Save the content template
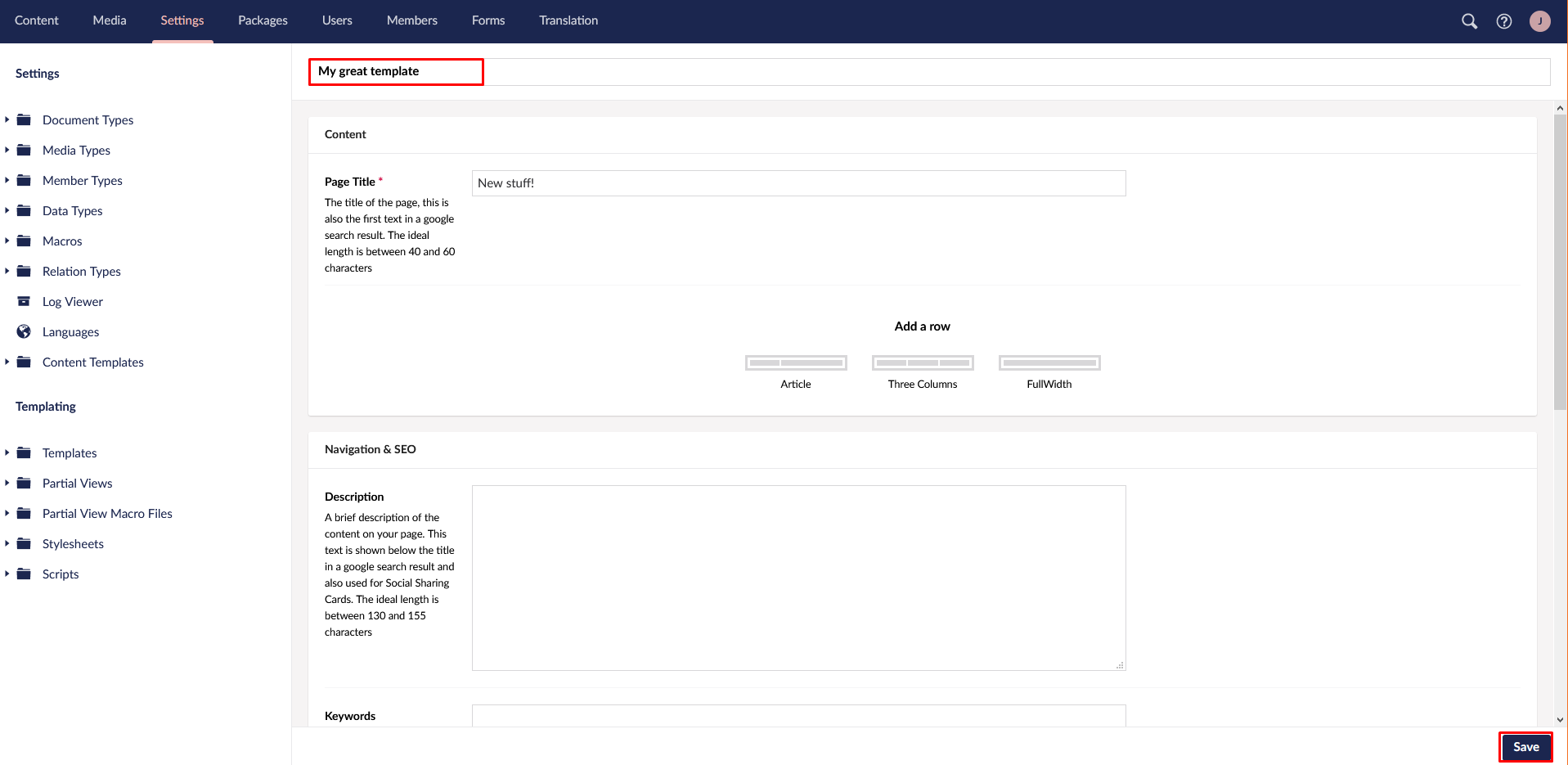Screen dimensions: 1568x765 [x=1525, y=746]
